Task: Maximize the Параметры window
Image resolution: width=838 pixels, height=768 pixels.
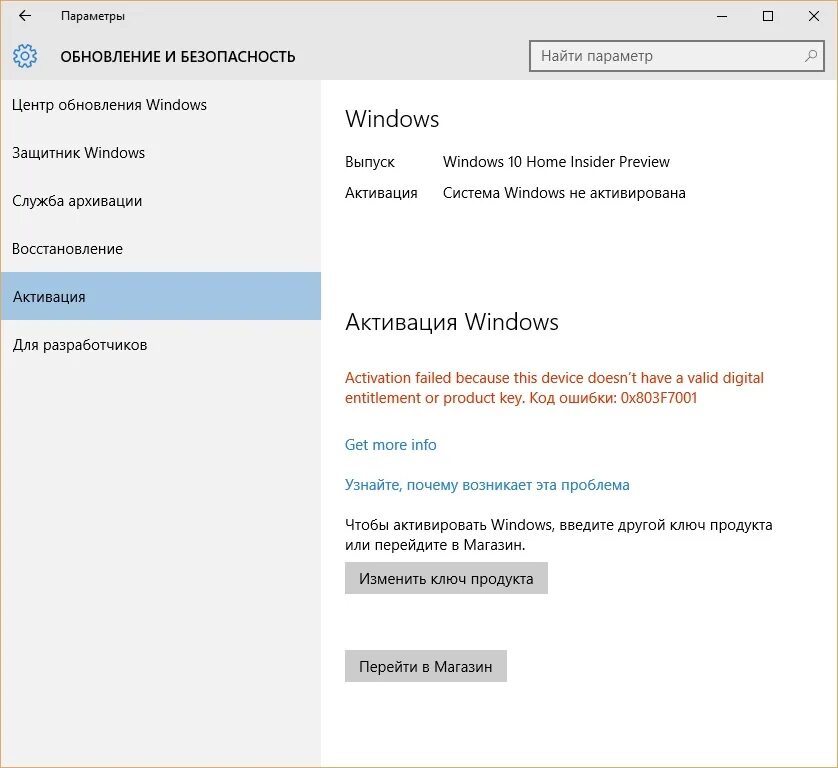Action: (767, 17)
